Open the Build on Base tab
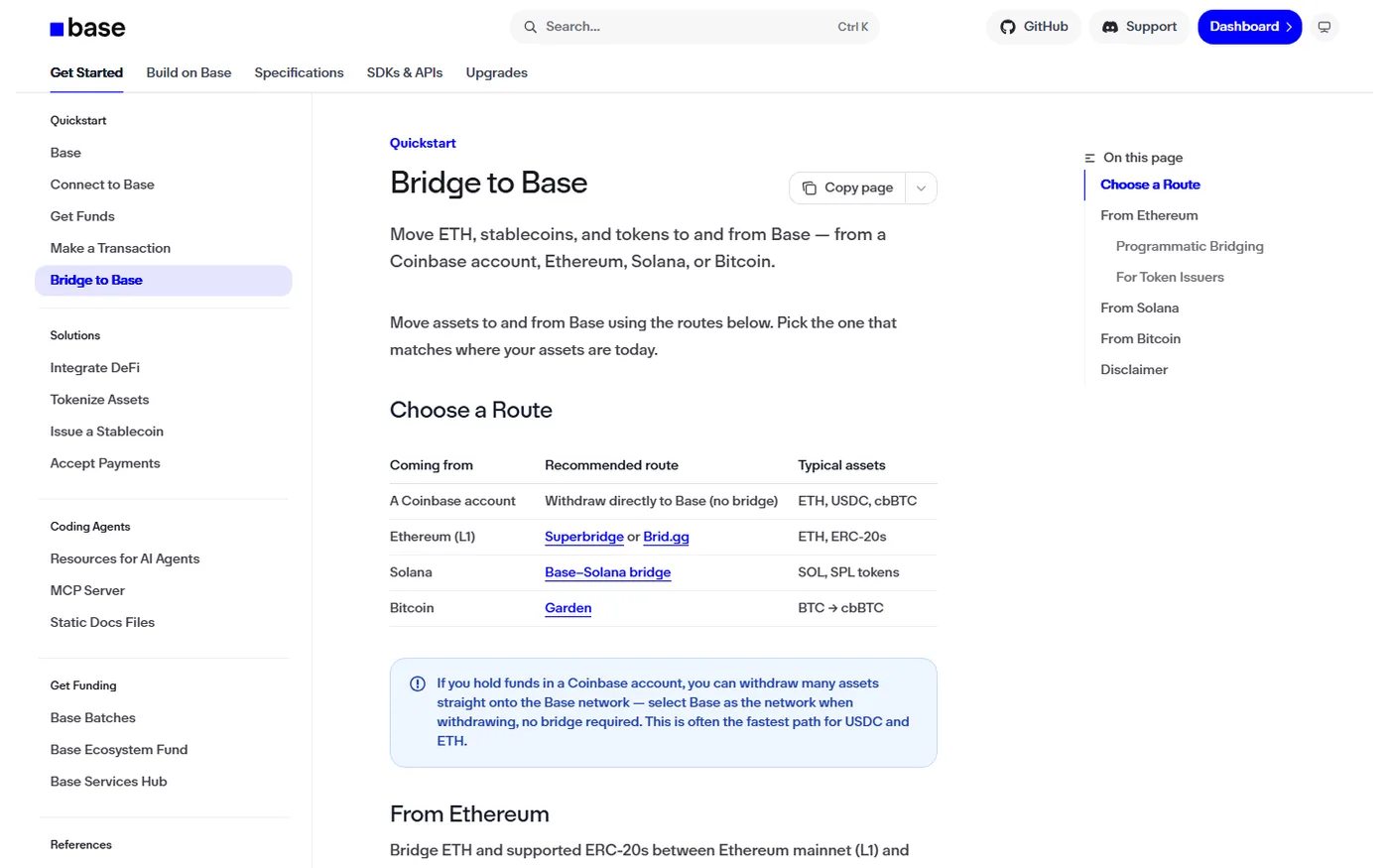Image resolution: width=1389 pixels, height=868 pixels. pyautogui.click(x=189, y=72)
